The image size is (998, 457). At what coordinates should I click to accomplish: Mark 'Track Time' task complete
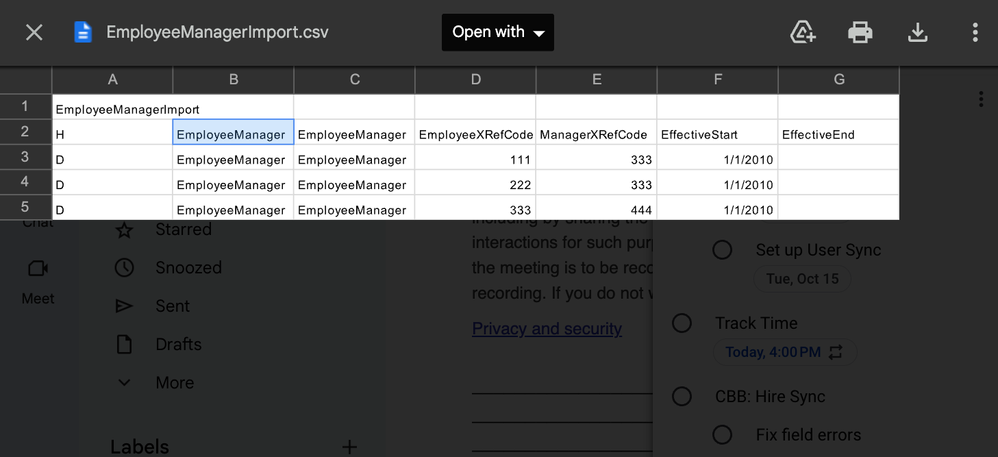681,323
